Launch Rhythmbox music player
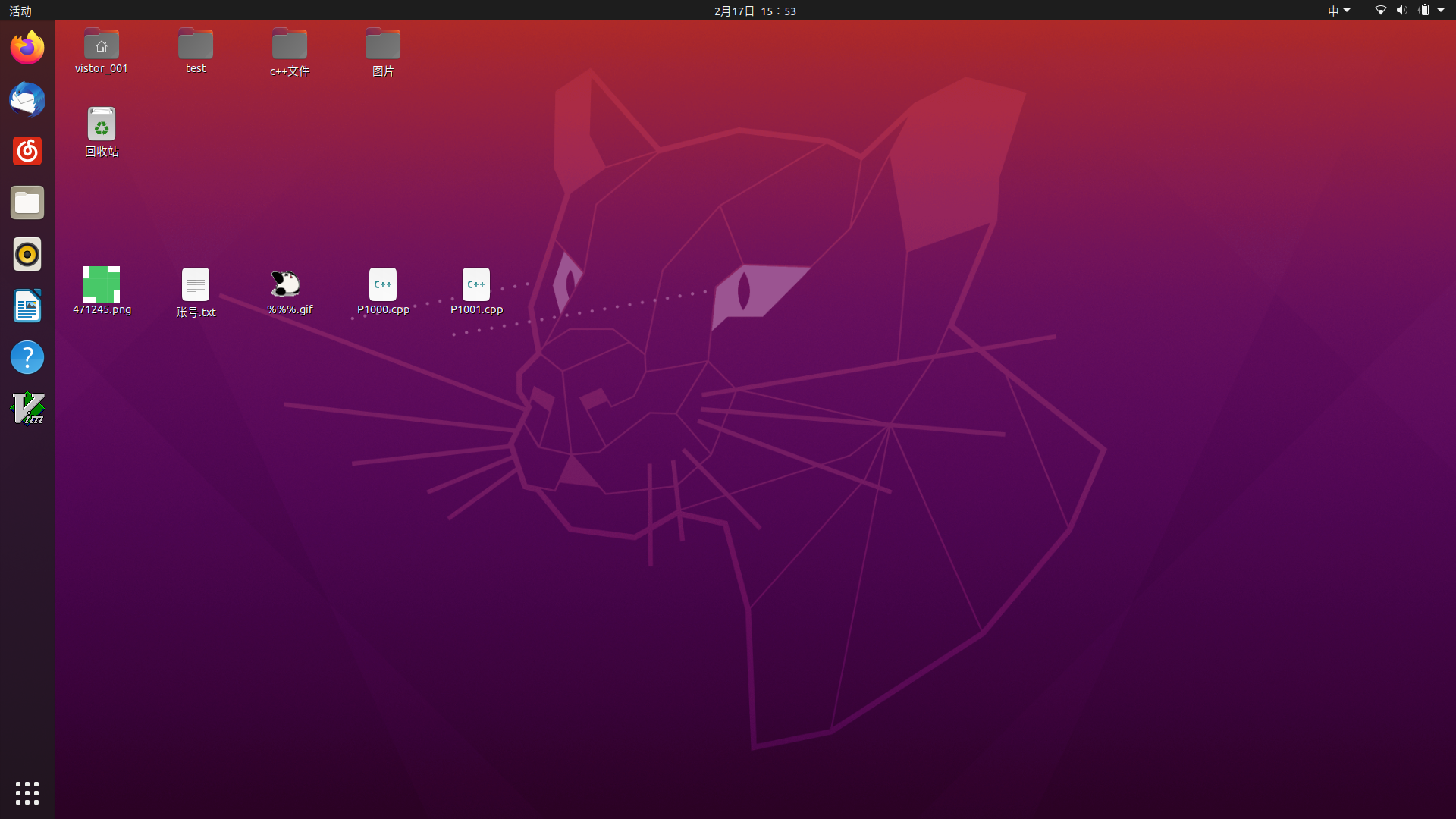The image size is (1456, 819). 27,254
